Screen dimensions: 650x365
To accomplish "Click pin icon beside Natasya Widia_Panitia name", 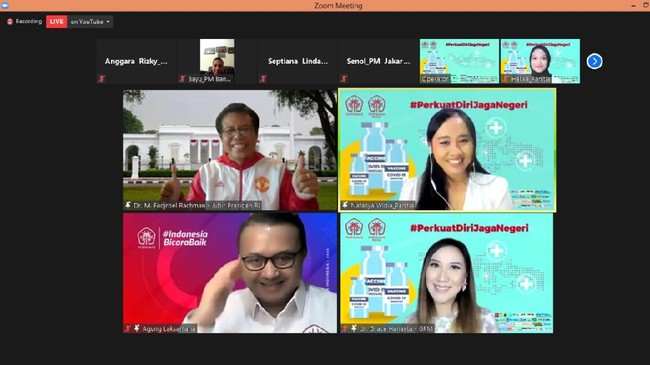I will [345, 205].
